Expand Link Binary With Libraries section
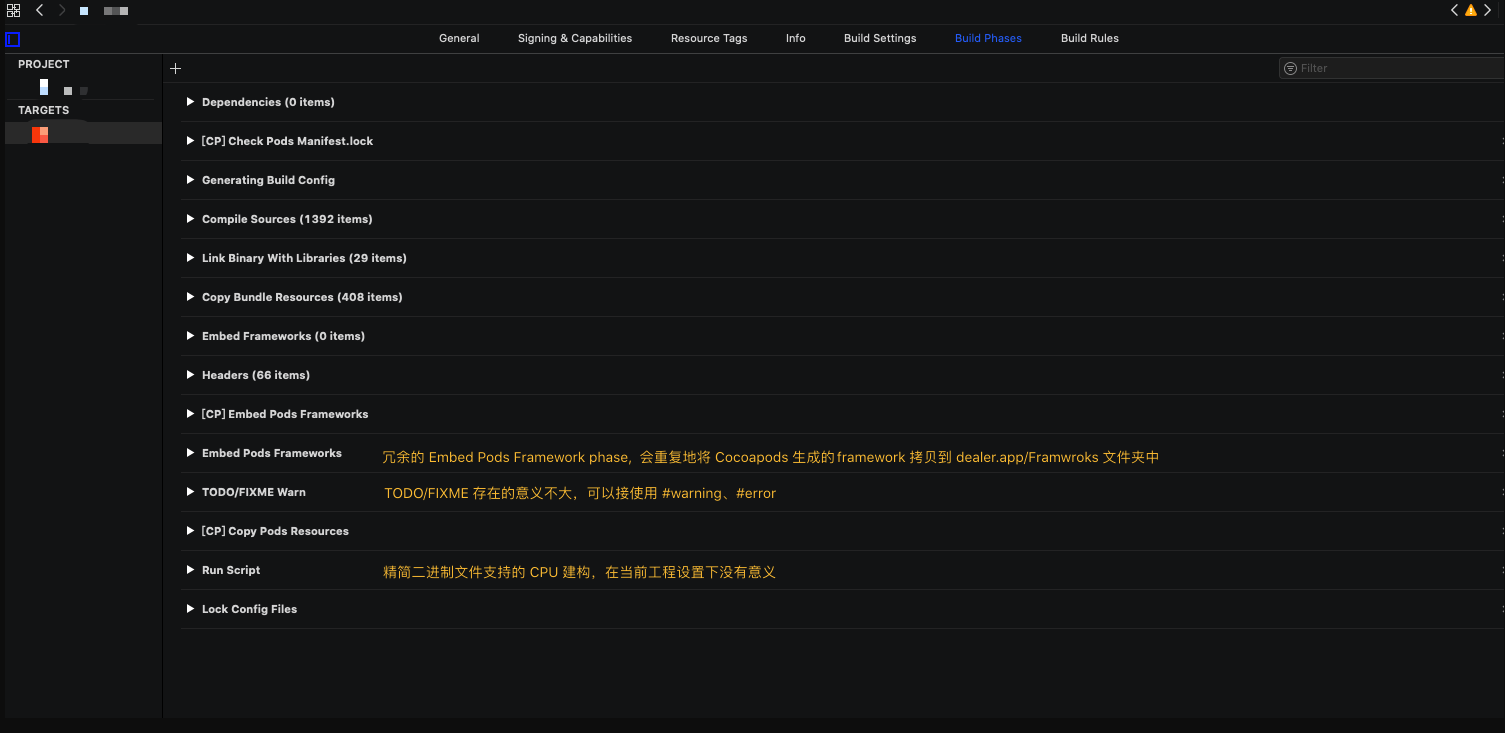 [x=190, y=258]
